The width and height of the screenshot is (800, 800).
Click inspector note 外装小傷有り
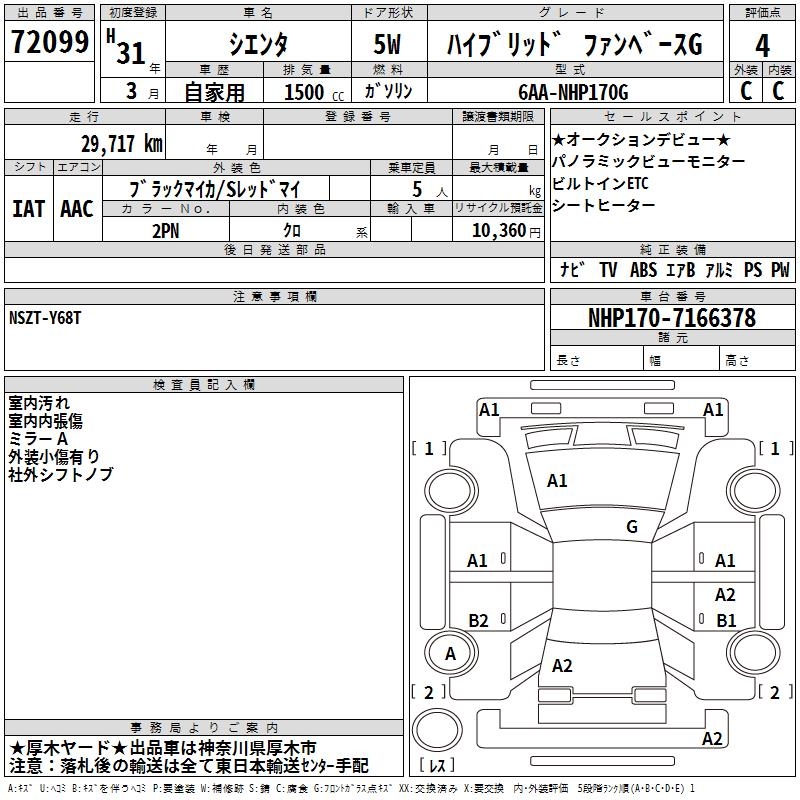tap(54, 457)
